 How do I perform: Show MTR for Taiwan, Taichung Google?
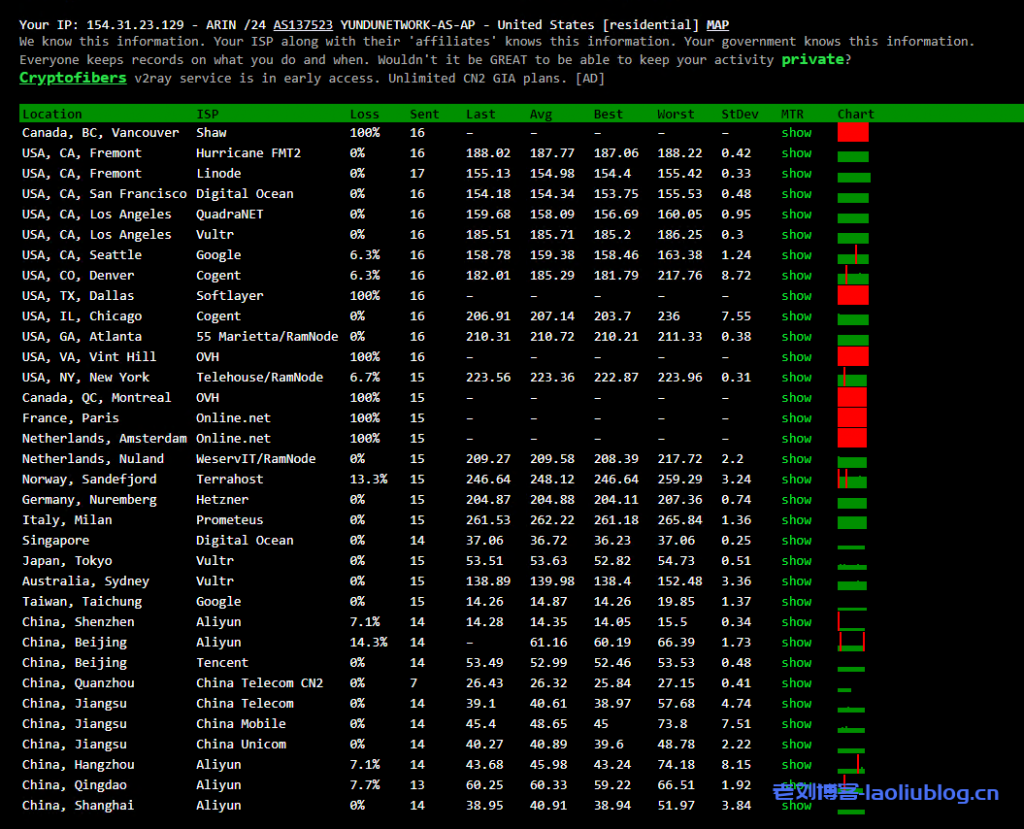796,602
